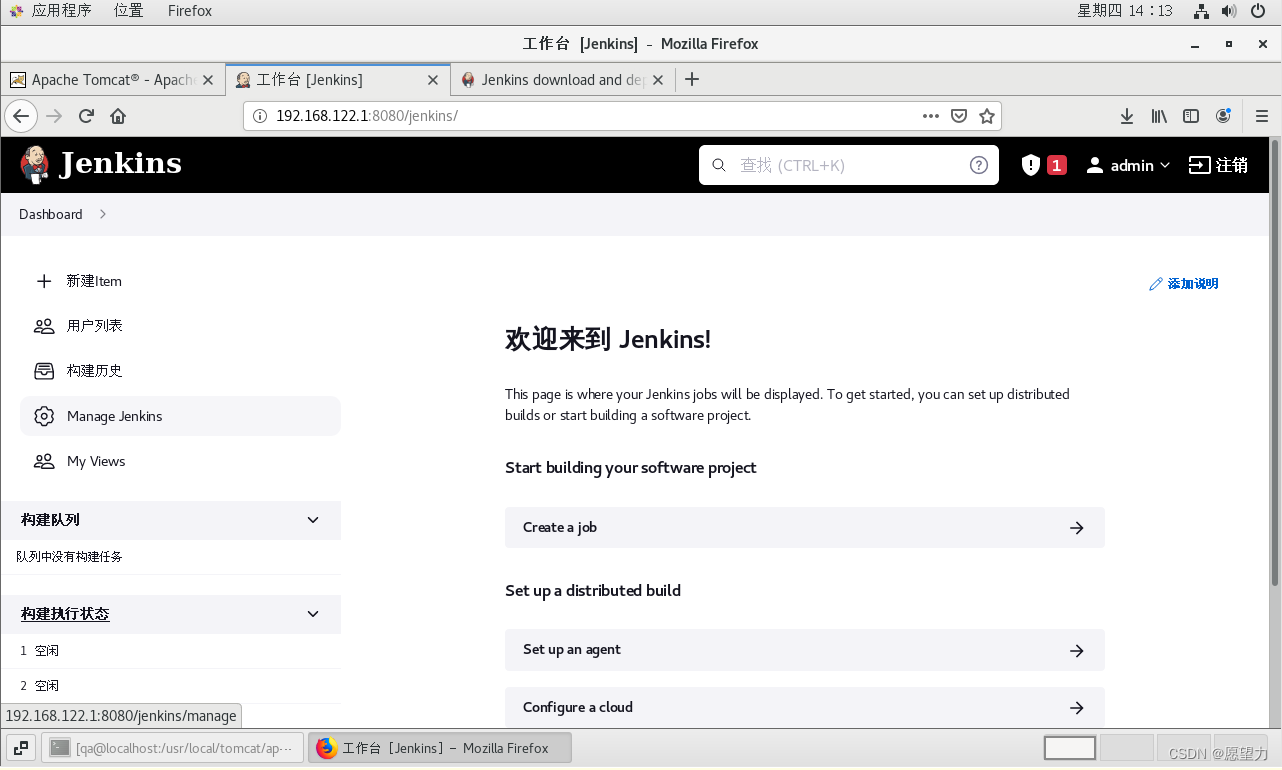Open a new tab with the plus button
Screen dimensions: 1282x770
691,79
